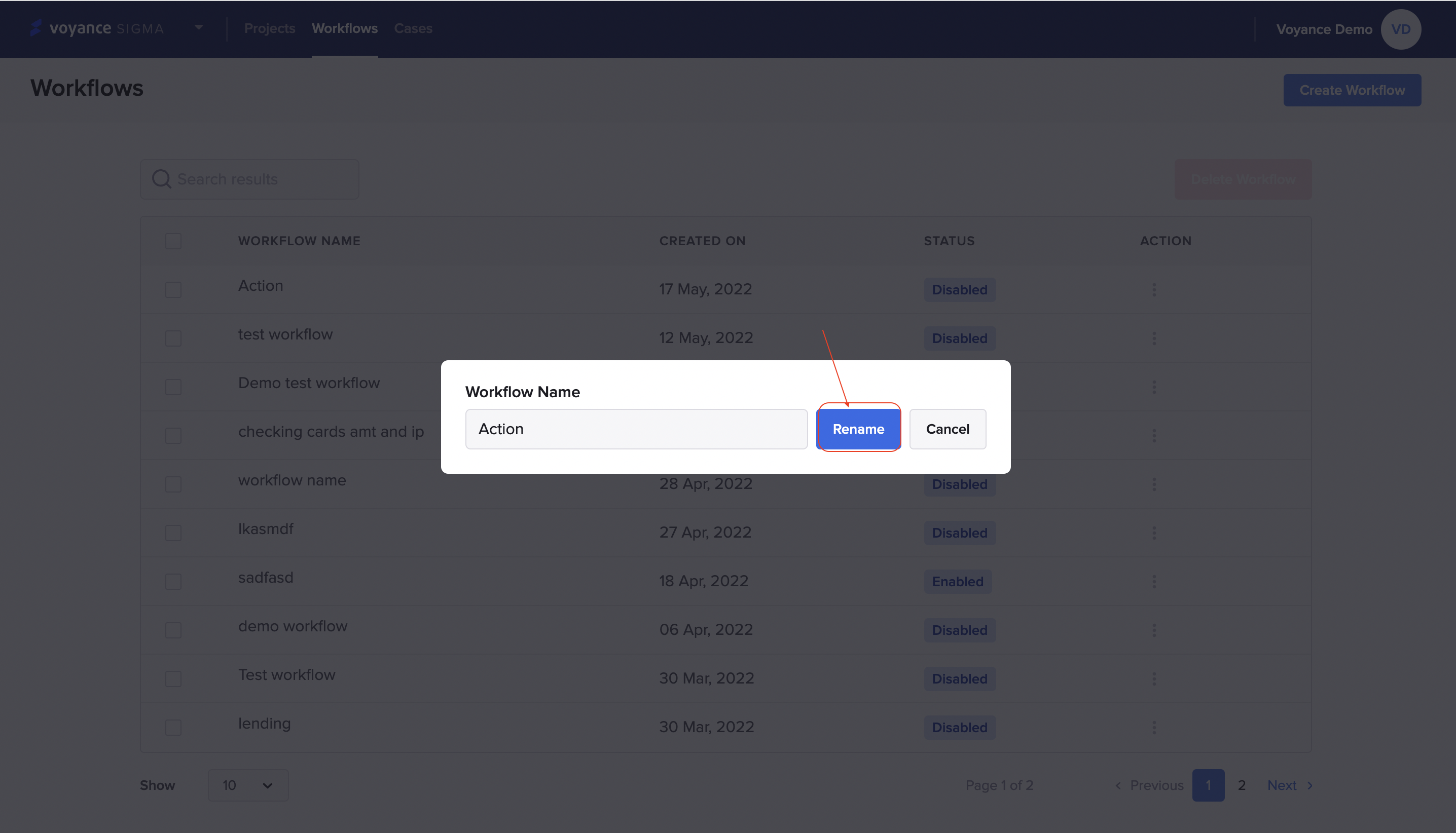Open action menu for Action workflow
Image resolution: width=1456 pixels, height=833 pixels.
point(1154,289)
